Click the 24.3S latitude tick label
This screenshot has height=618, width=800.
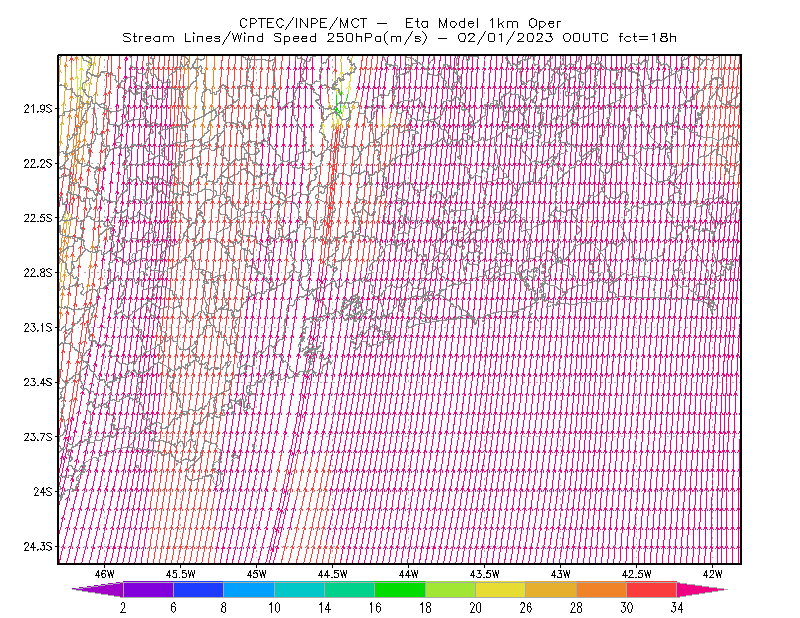click(x=38, y=547)
